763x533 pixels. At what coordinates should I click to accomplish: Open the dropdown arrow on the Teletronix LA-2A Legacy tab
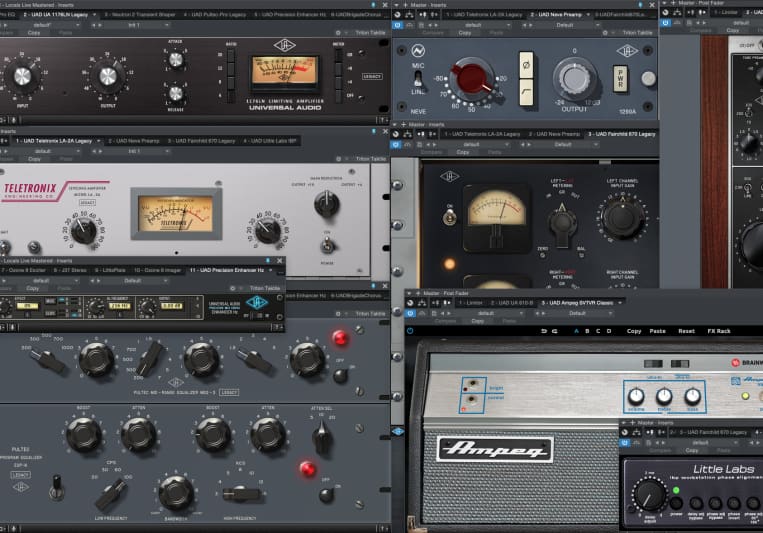point(98,141)
